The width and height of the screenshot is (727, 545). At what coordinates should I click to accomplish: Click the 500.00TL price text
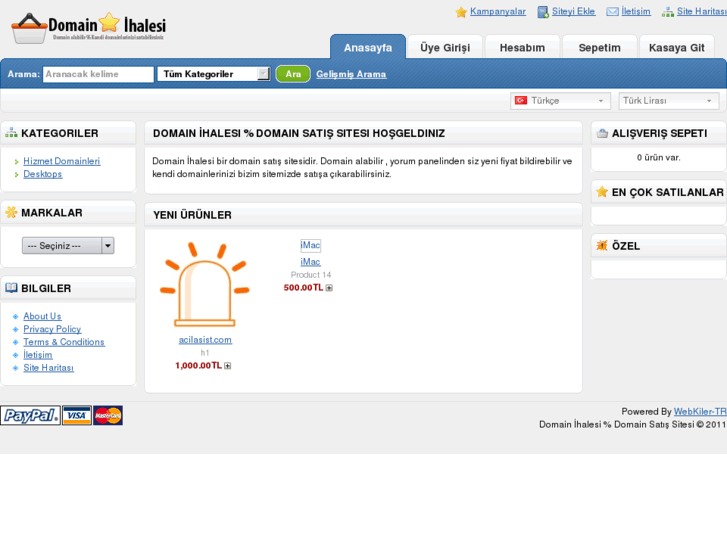pyautogui.click(x=303, y=288)
